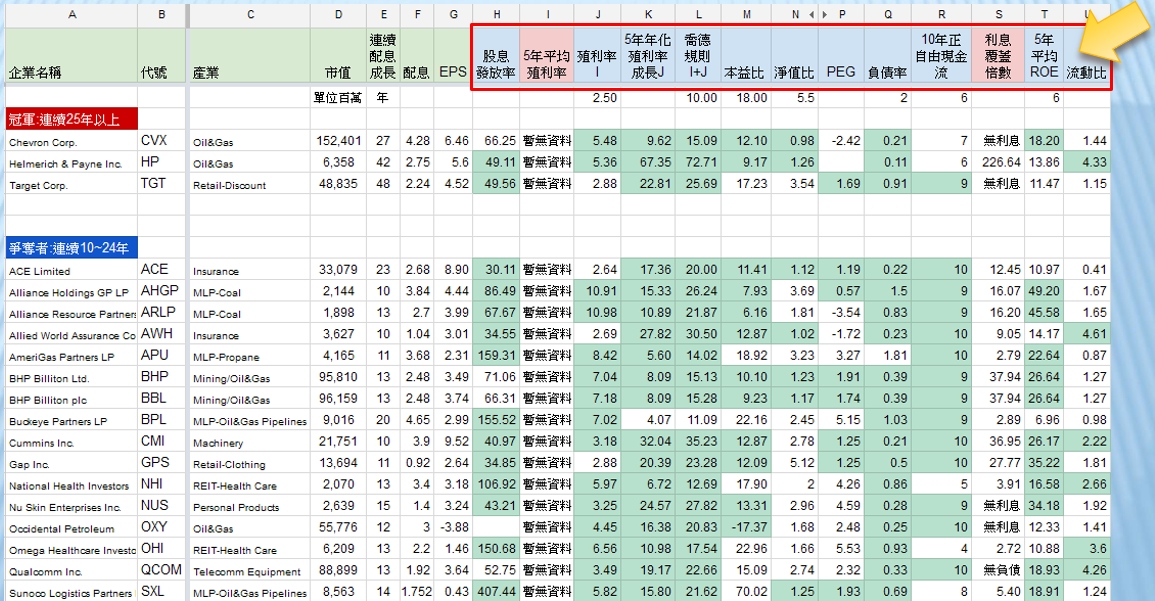Click the 喬德規則 I+J header cell
Viewport: 1155px width, 601px height.
pos(698,56)
